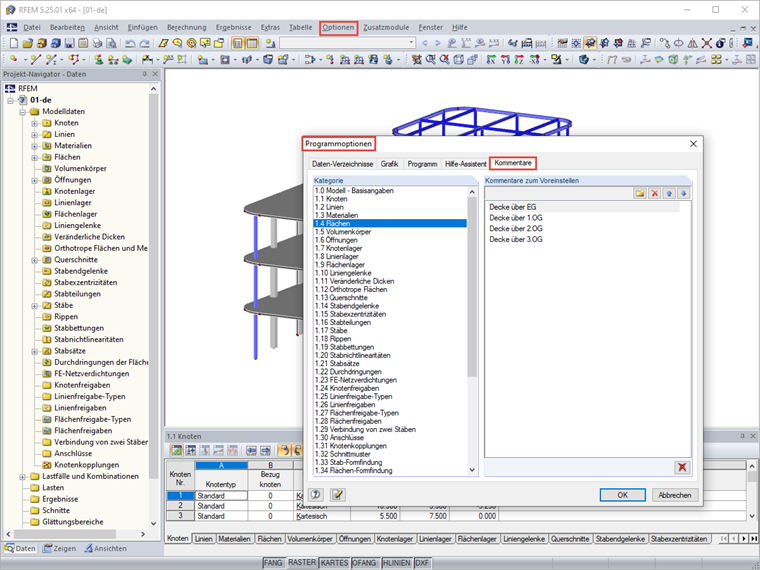Toggle the table panel toolbar icon

[x=252, y=44]
